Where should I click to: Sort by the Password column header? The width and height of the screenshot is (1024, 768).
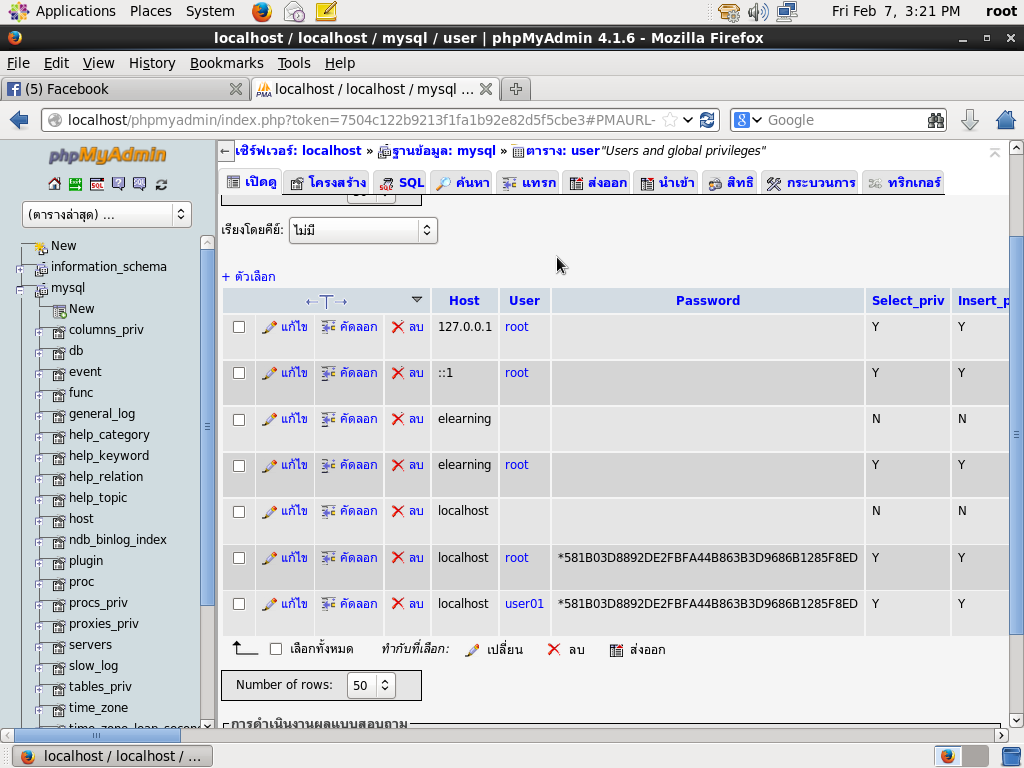click(707, 301)
